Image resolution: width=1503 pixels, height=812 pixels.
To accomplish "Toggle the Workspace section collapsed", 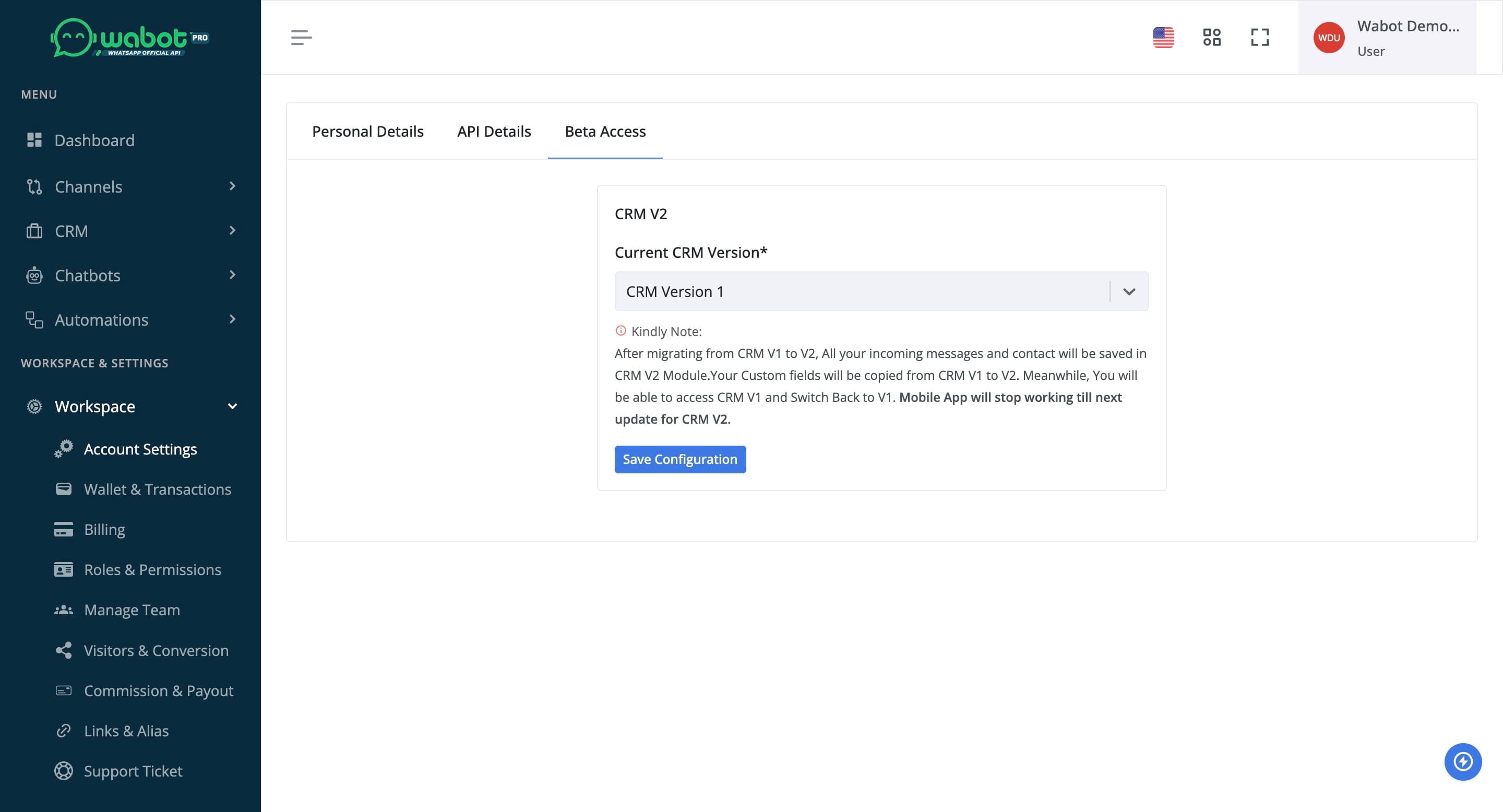I will coord(233,406).
